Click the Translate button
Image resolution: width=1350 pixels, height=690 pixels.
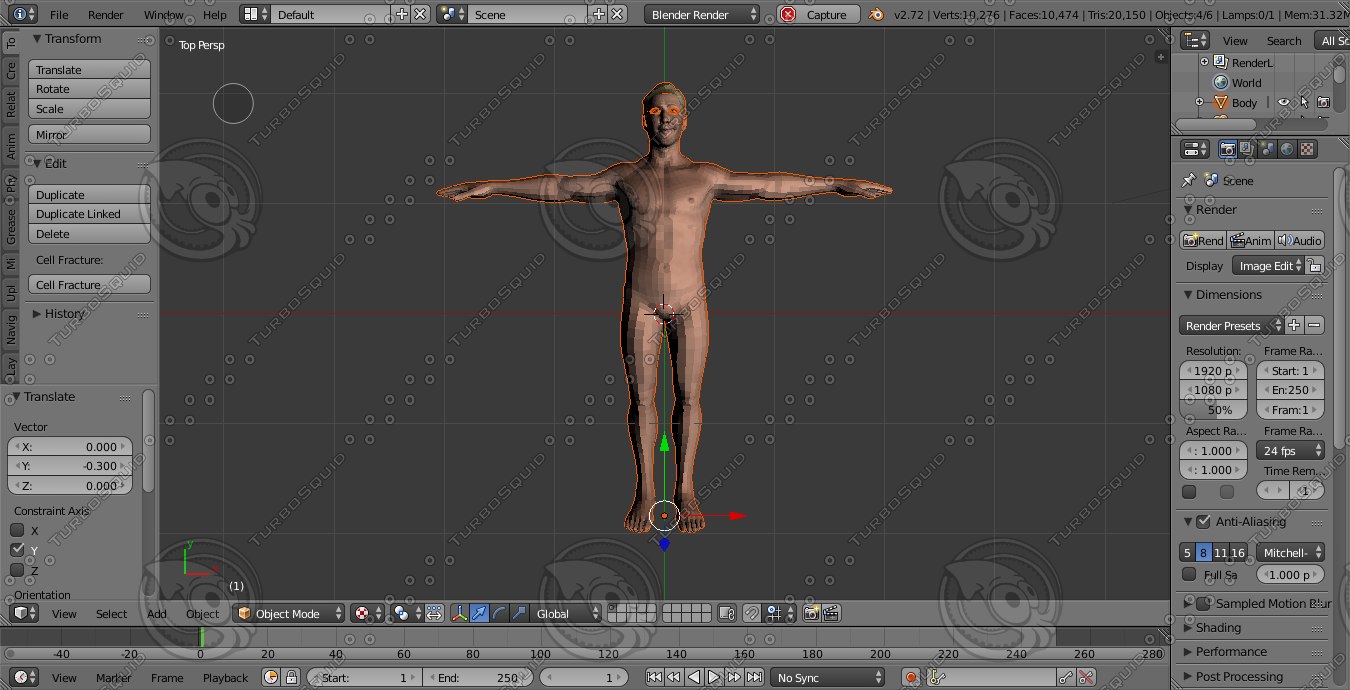[x=89, y=69]
